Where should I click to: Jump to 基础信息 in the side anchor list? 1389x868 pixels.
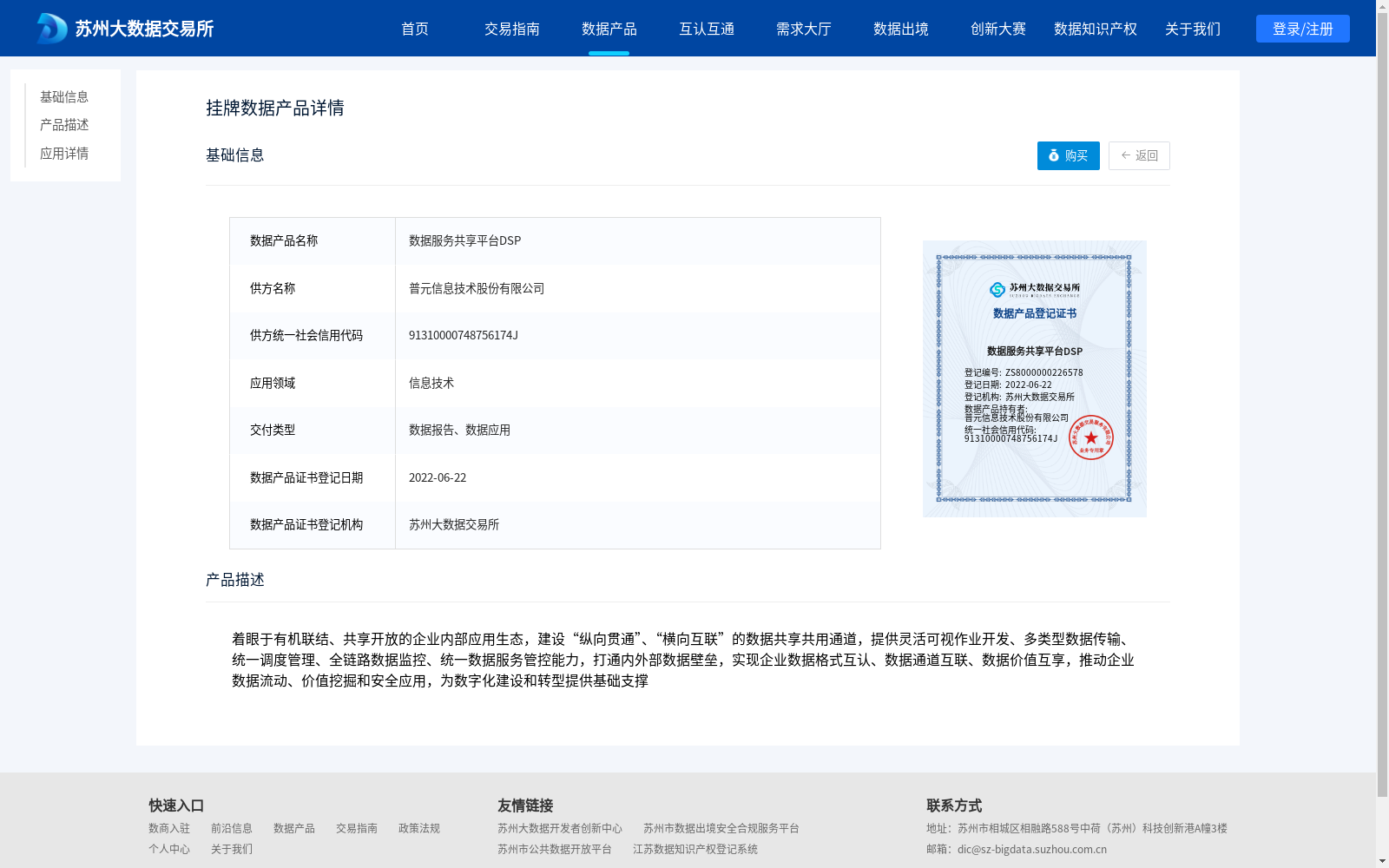[64, 96]
